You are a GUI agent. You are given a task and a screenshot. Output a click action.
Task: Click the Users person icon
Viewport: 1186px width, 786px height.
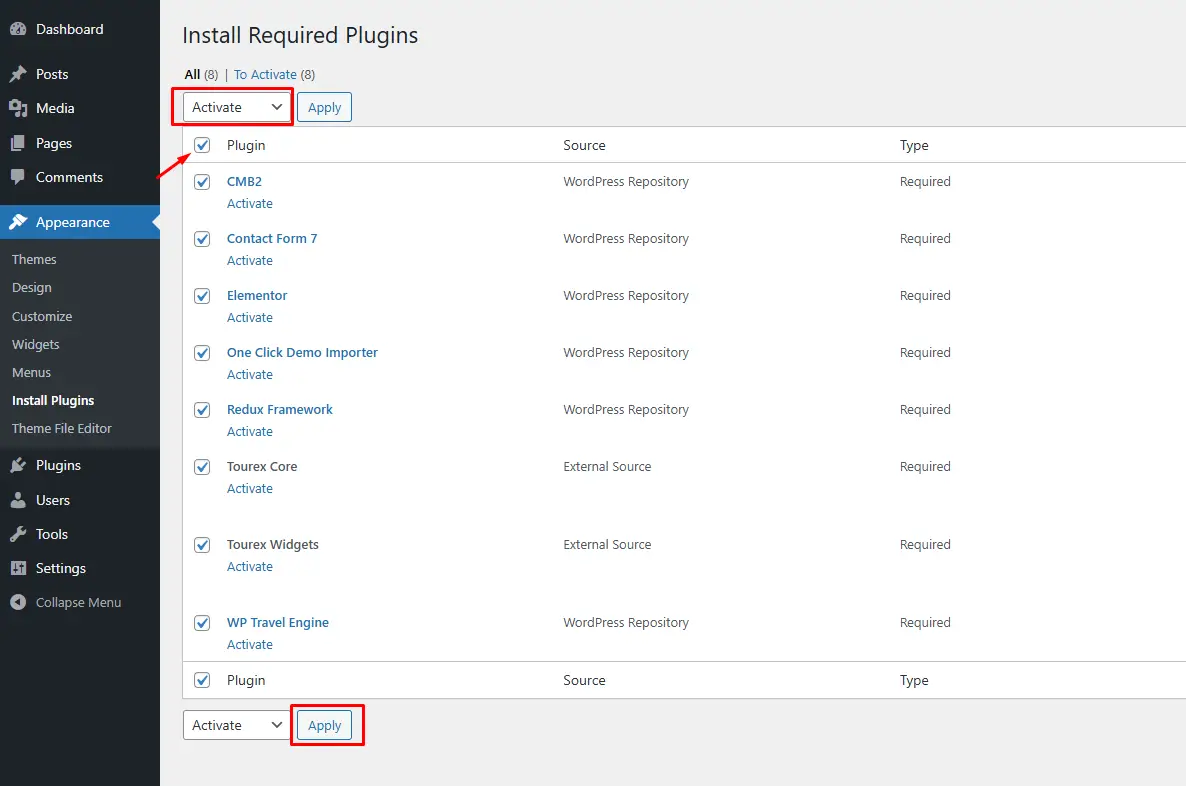click(x=18, y=500)
